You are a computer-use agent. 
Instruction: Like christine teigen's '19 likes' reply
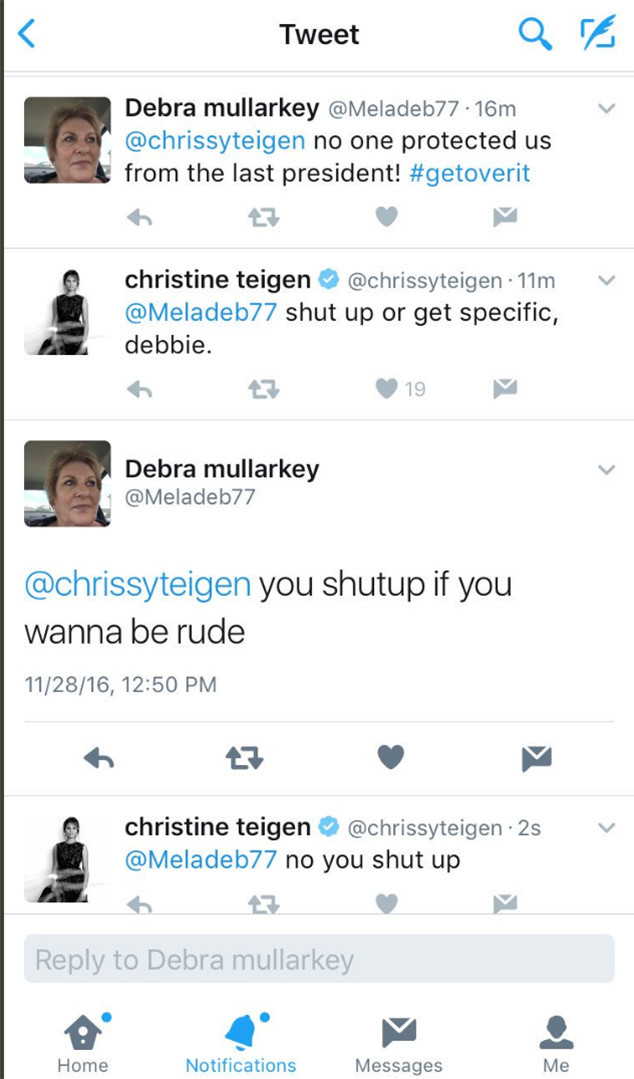pos(385,389)
